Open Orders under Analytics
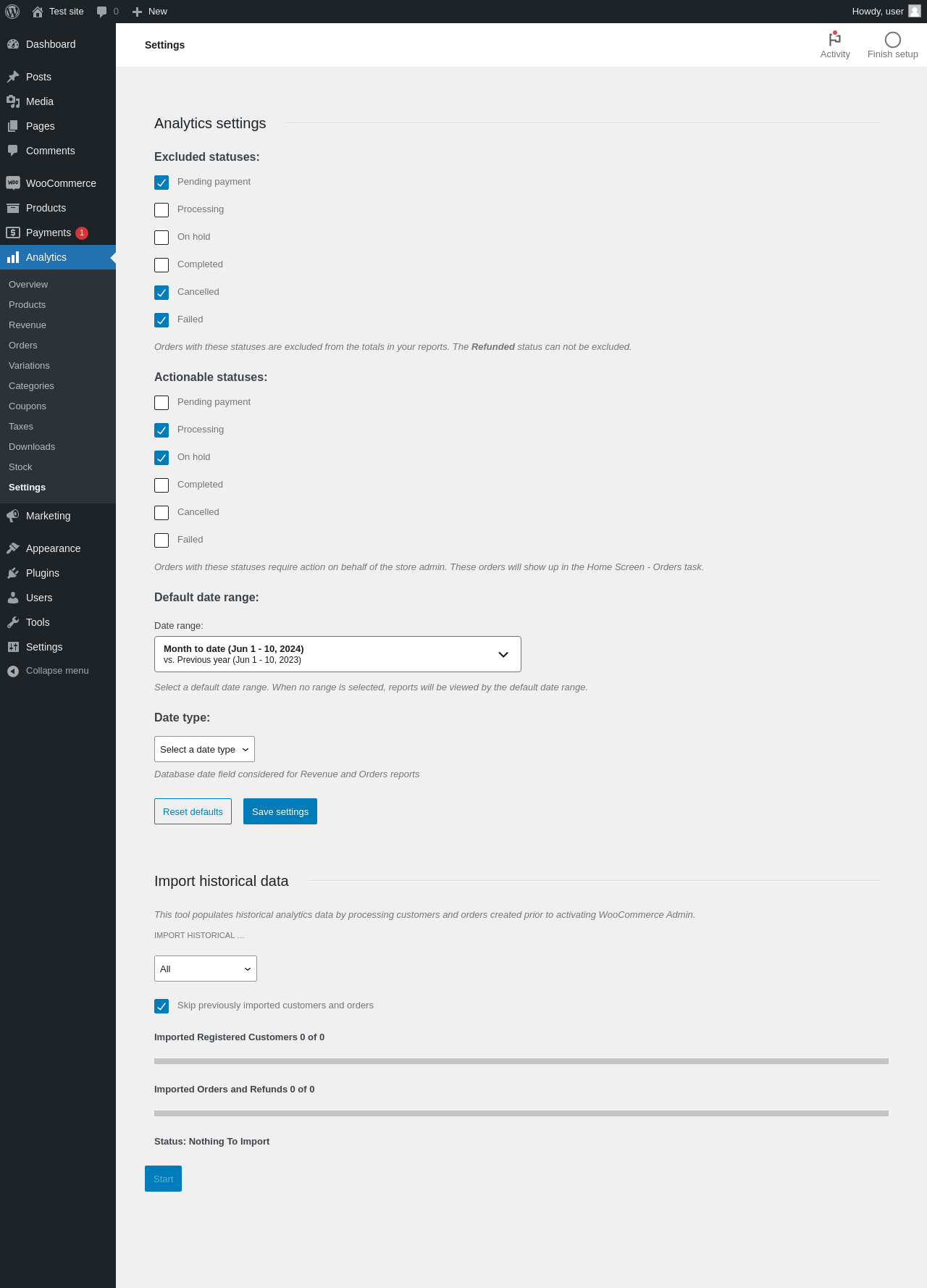 [23, 346]
